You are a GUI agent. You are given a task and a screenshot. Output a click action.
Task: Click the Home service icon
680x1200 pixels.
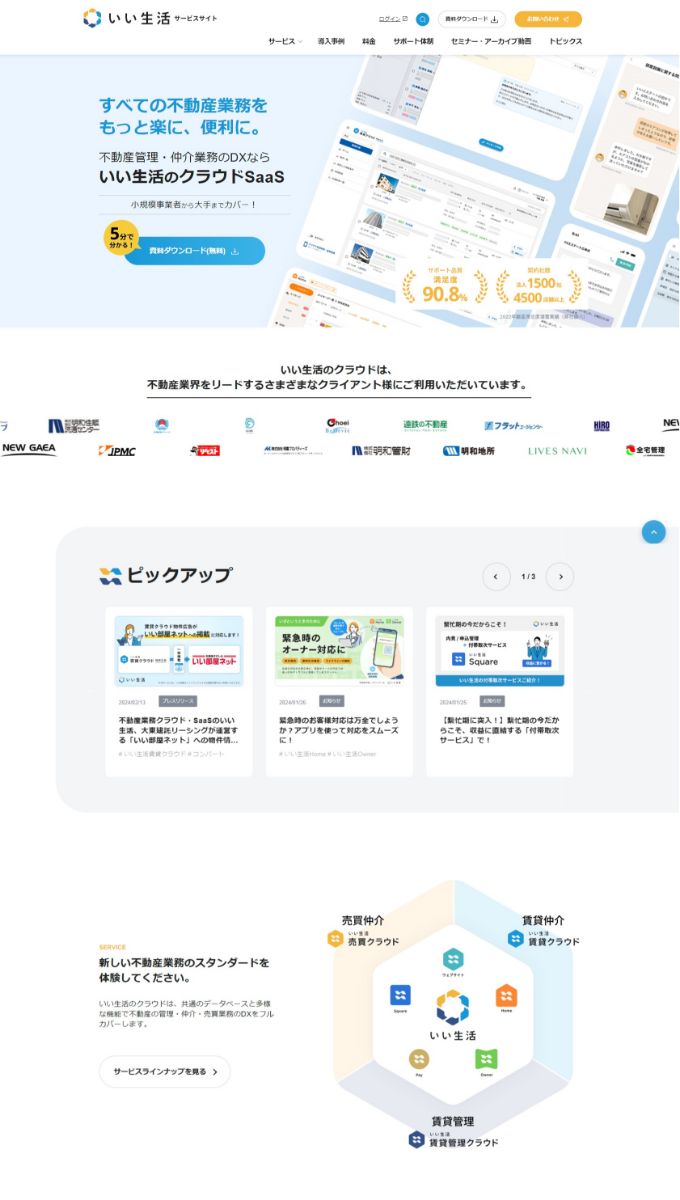coord(506,998)
